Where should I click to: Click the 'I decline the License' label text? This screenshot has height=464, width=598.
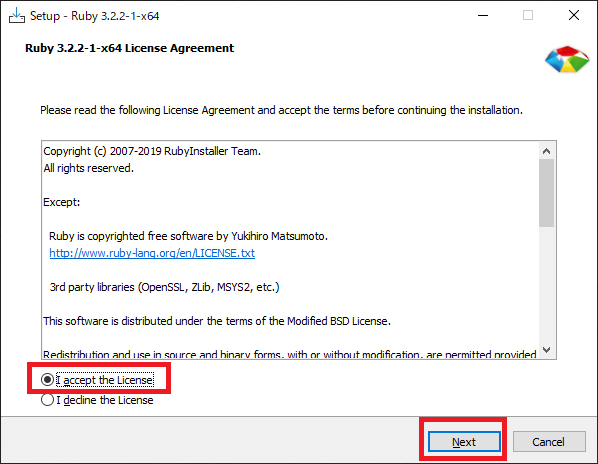(105, 400)
